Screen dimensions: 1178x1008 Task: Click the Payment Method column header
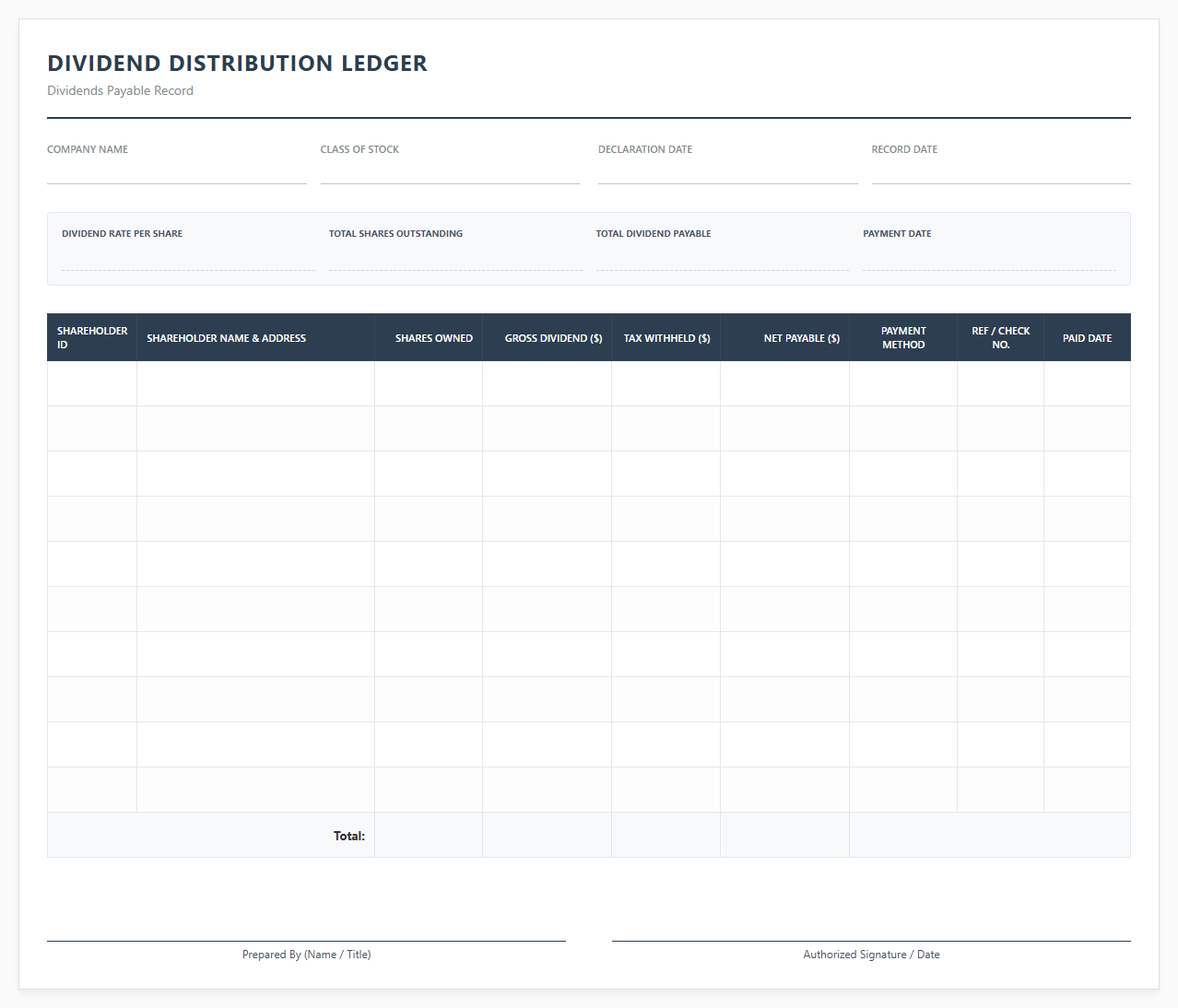[x=903, y=337]
